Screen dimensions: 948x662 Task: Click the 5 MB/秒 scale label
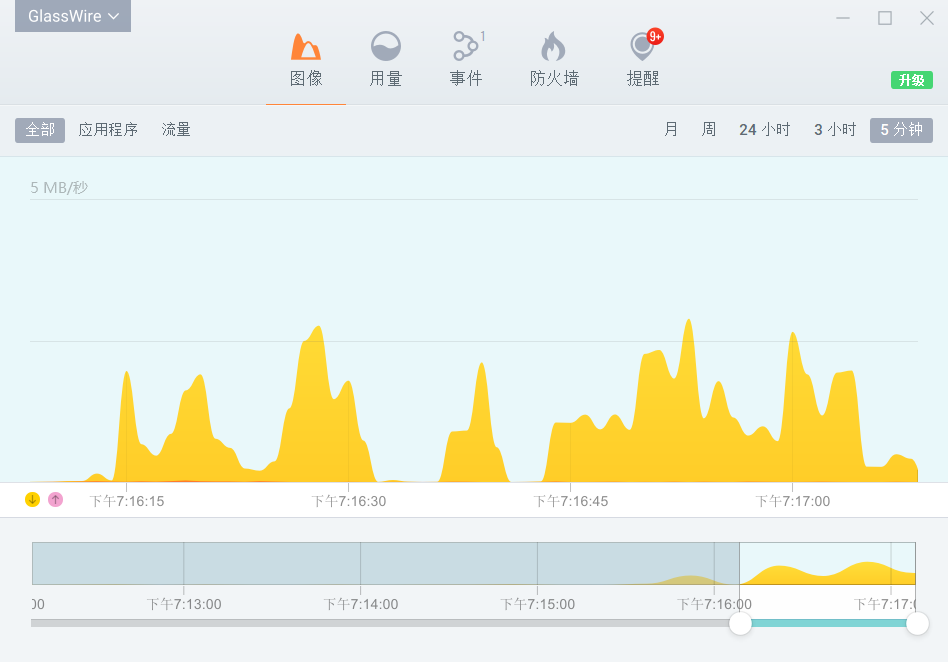[59, 187]
